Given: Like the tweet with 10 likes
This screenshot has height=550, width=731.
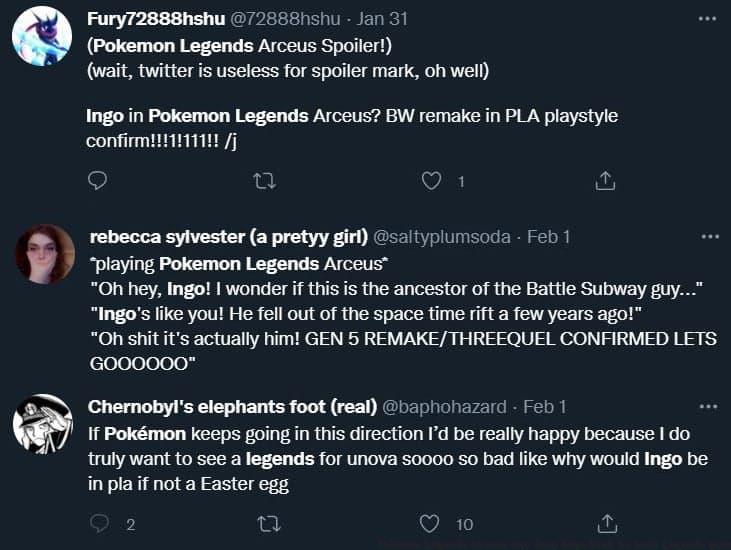Looking at the screenshot, I should click(431, 523).
